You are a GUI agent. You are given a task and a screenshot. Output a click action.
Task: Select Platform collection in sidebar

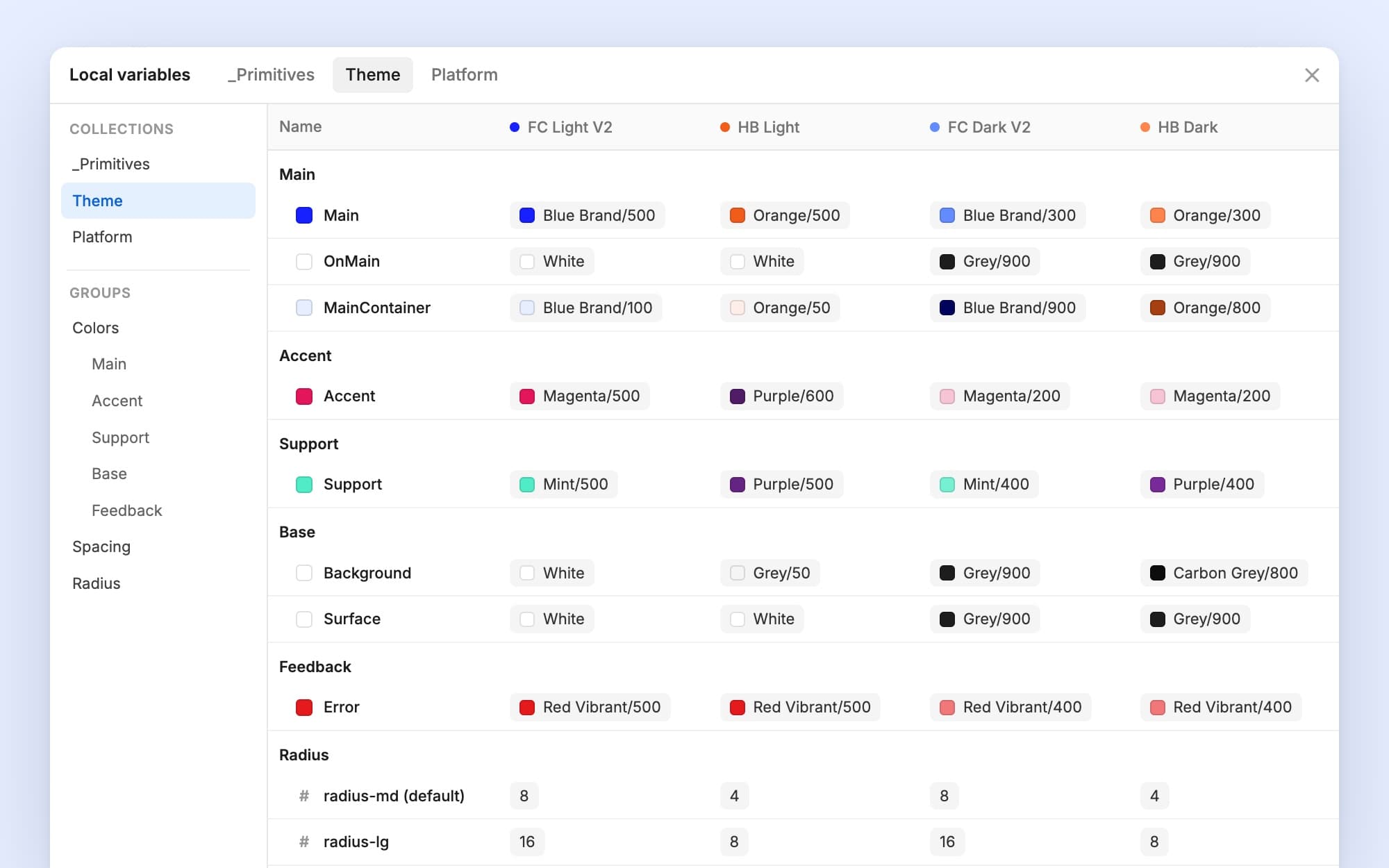158,237
